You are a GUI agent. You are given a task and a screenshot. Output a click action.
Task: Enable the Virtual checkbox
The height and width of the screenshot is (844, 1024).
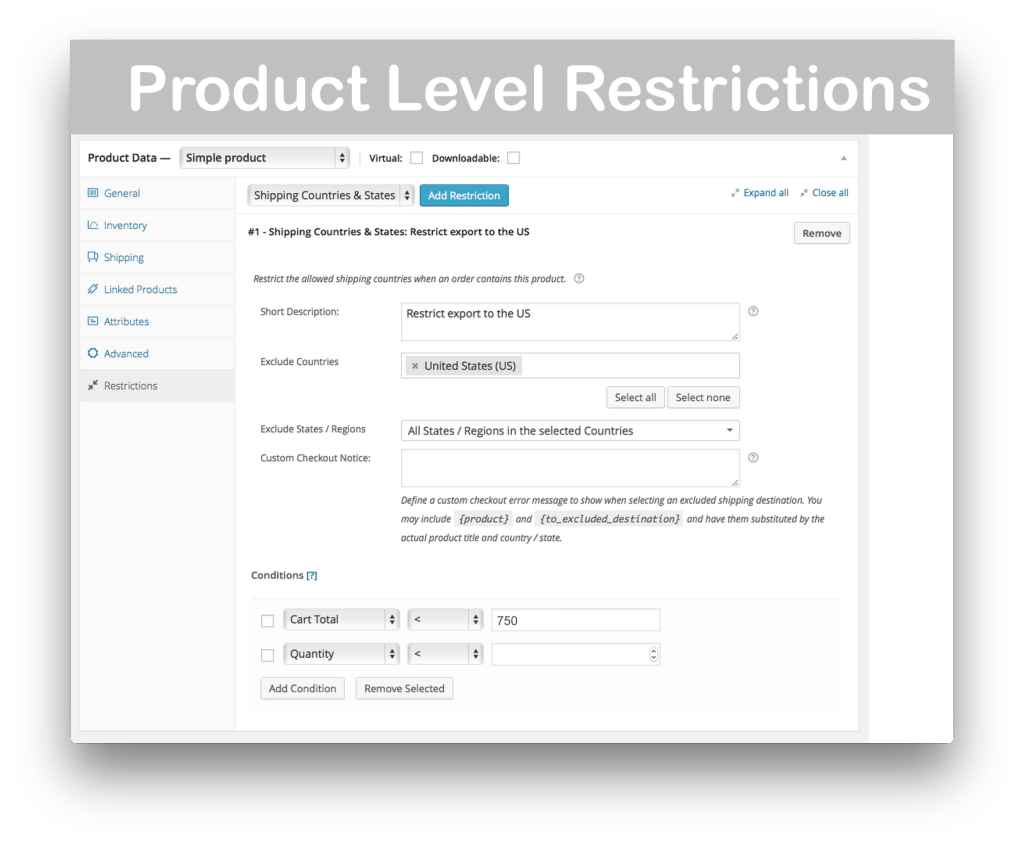pos(417,157)
